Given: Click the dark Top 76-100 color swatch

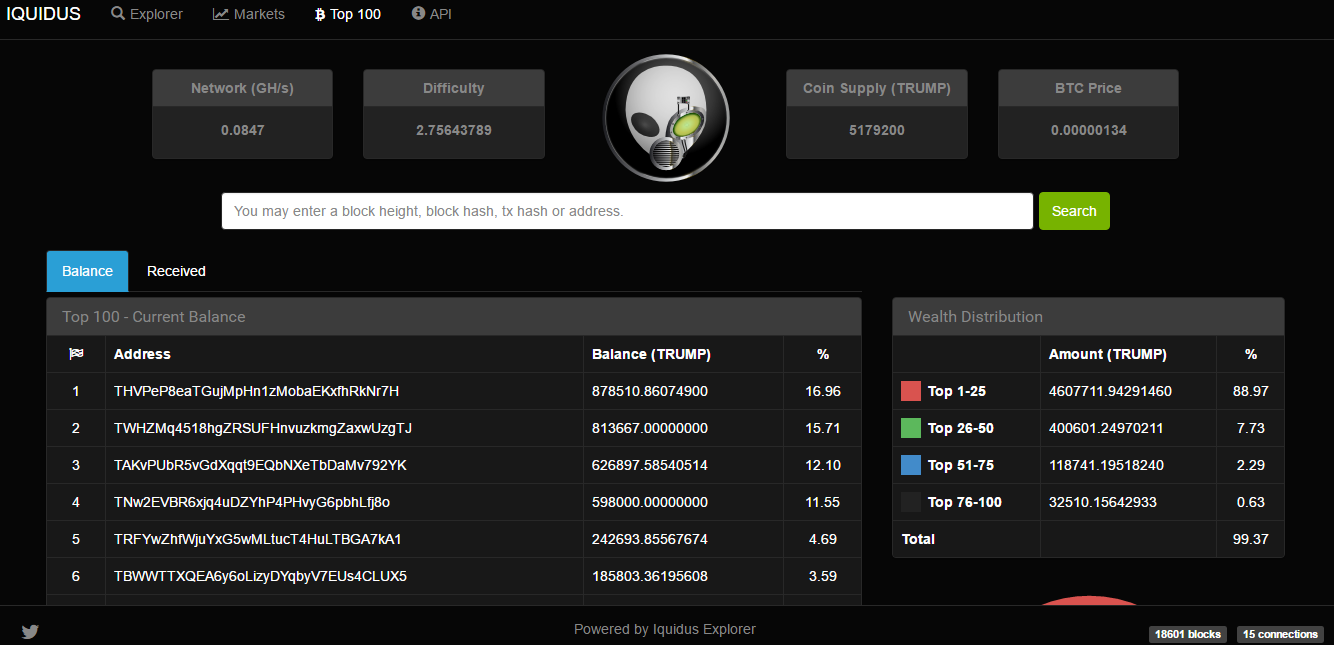Looking at the screenshot, I should (x=911, y=502).
